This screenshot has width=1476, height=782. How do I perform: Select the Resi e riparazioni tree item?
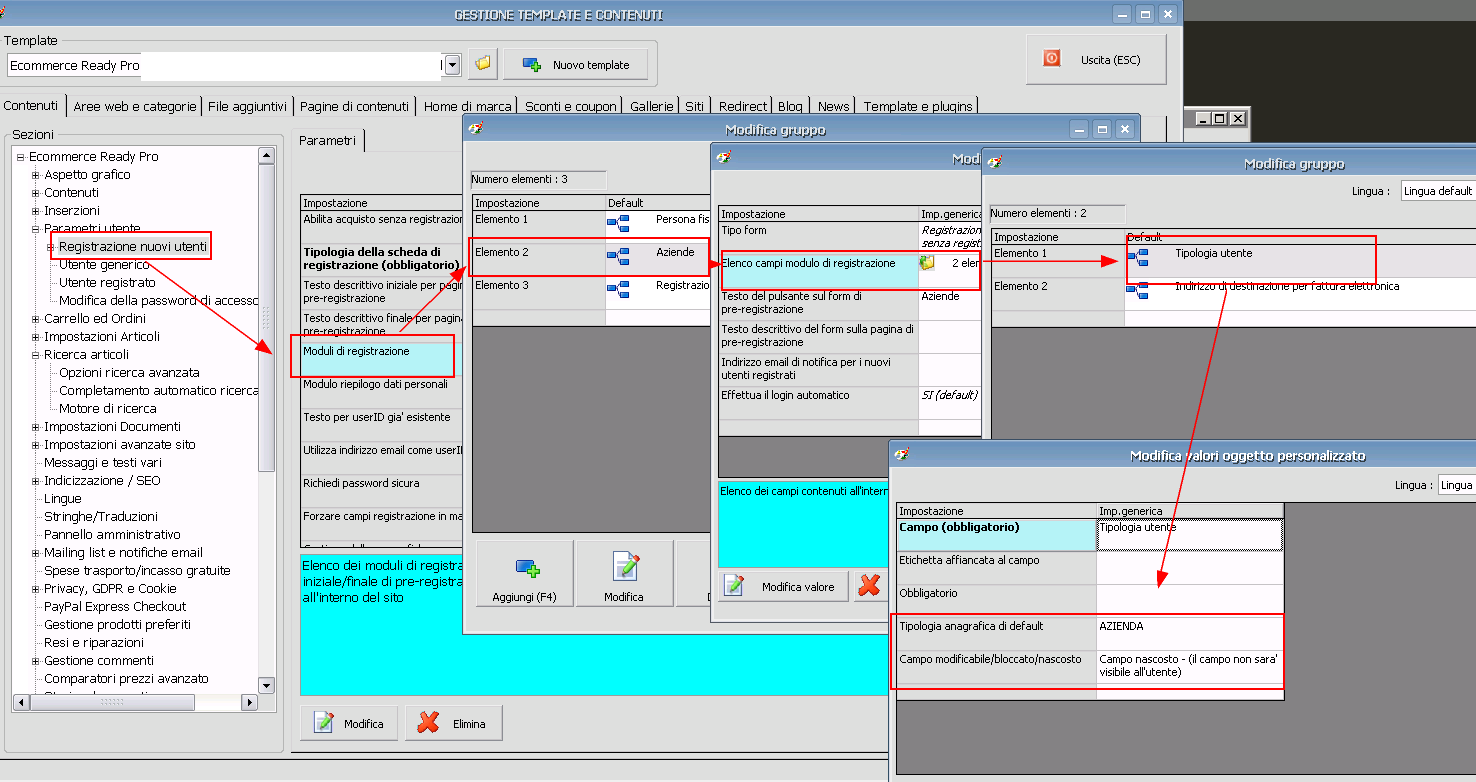coord(94,643)
